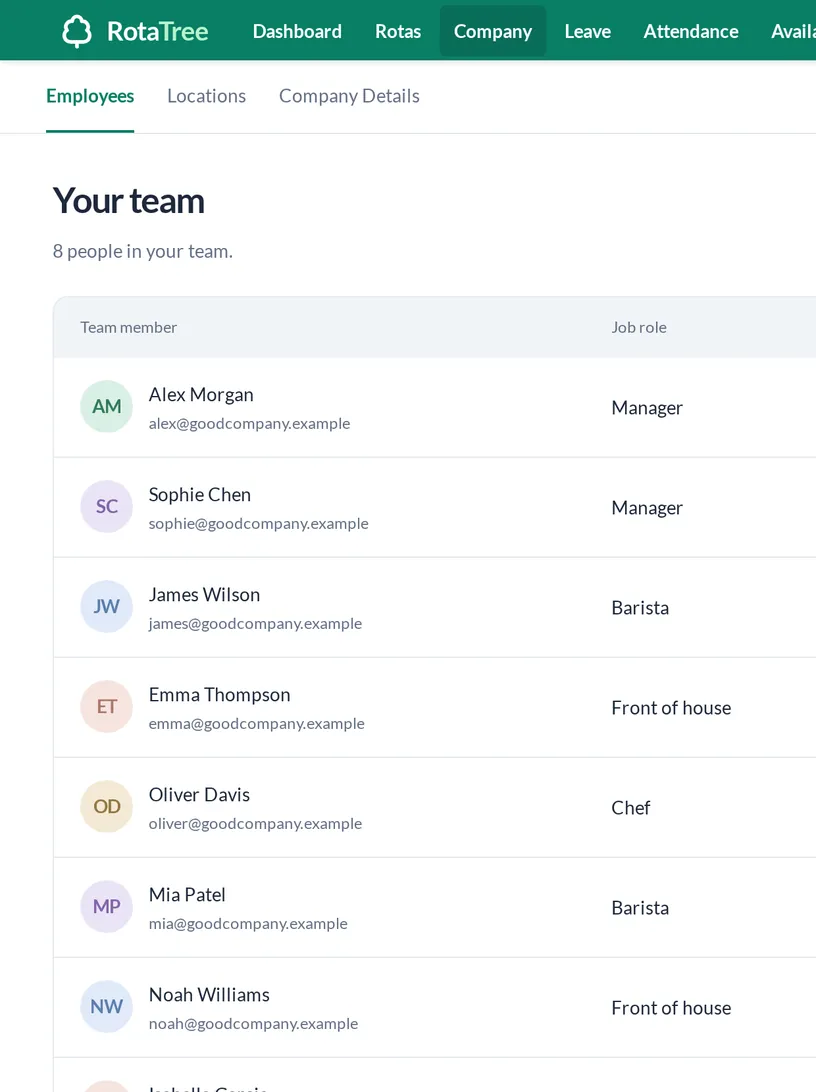Click email noah@goodcompany.example

click(x=253, y=1024)
